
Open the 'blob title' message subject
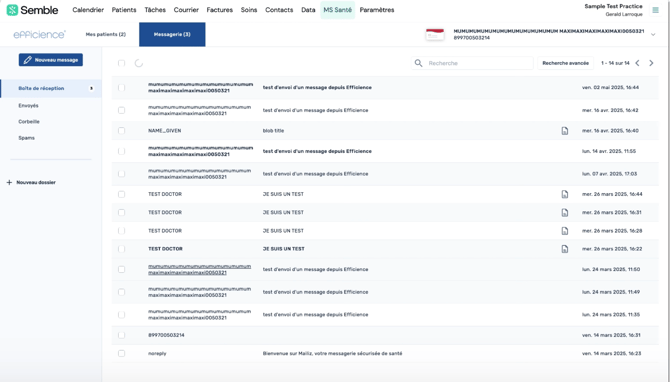[273, 131]
